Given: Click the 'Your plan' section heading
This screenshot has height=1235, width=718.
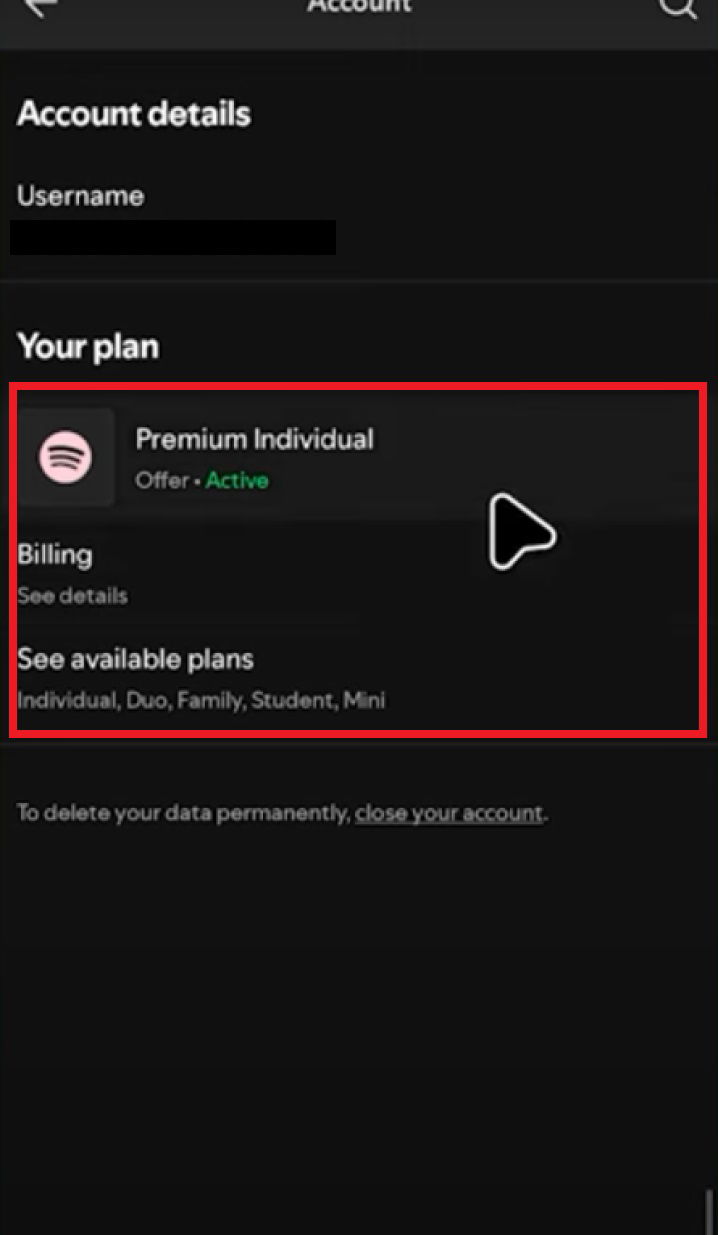Looking at the screenshot, I should coord(88,345).
